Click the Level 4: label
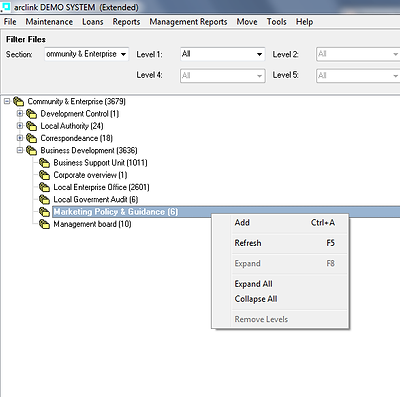This screenshot has width=400, height=397. pyautogui.click(x=149, y=75)
